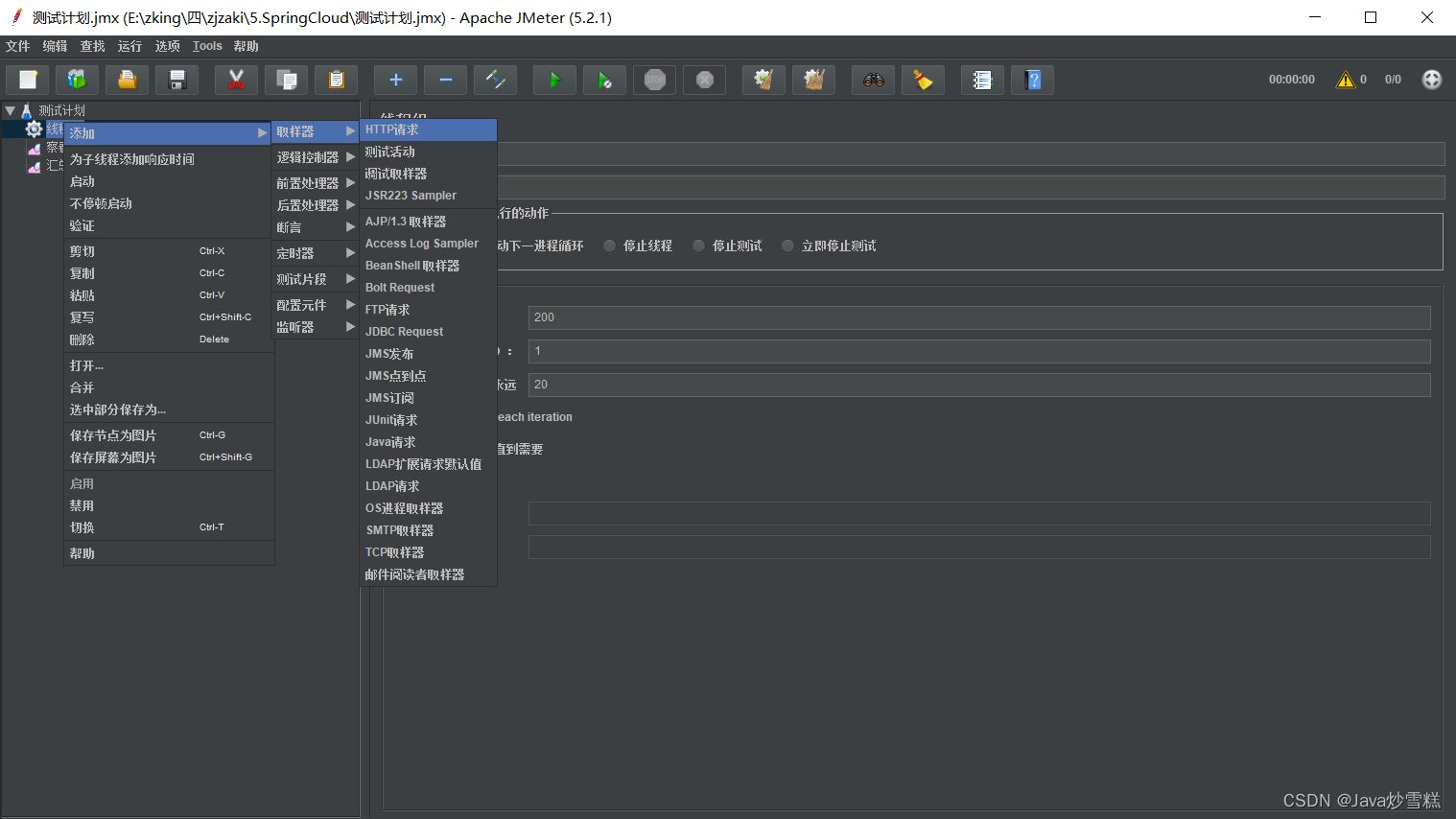Screen dimensions: 1456x819
Task: Open the Templates toolbar icon
Action: [78, 80]
